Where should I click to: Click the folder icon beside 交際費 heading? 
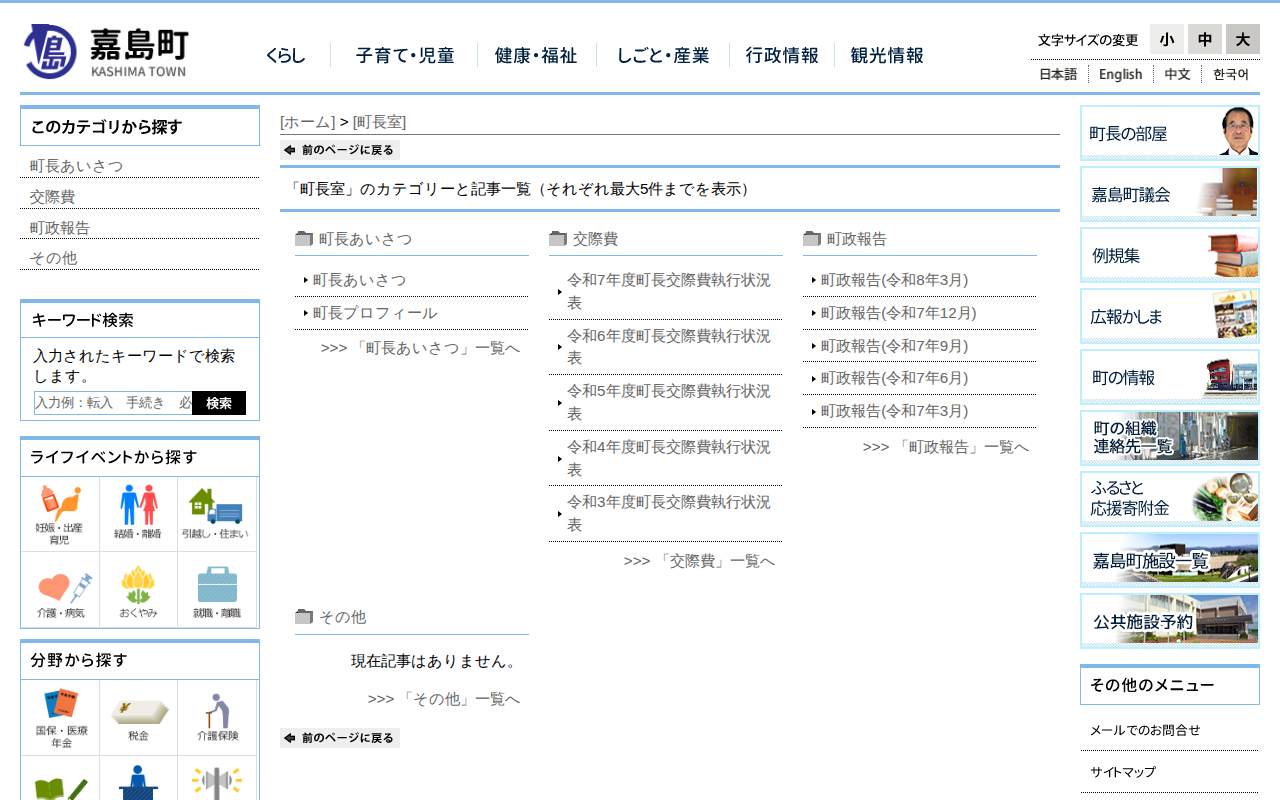tap(558, 239)
